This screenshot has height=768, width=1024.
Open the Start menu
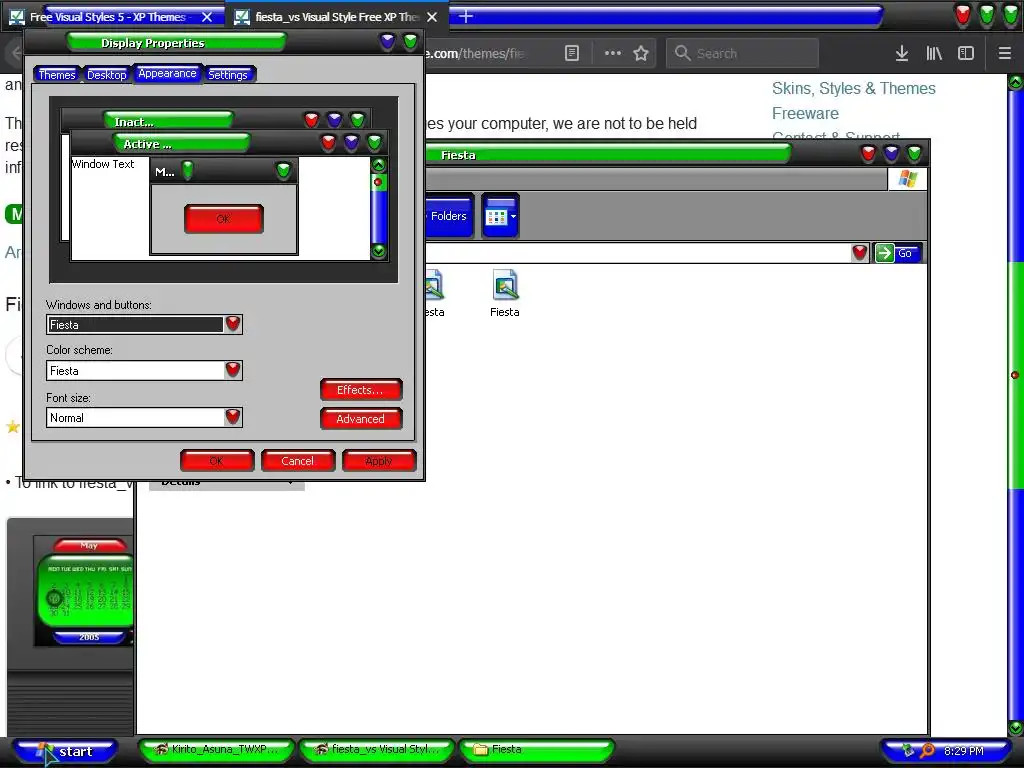click(x=66, y=751)
